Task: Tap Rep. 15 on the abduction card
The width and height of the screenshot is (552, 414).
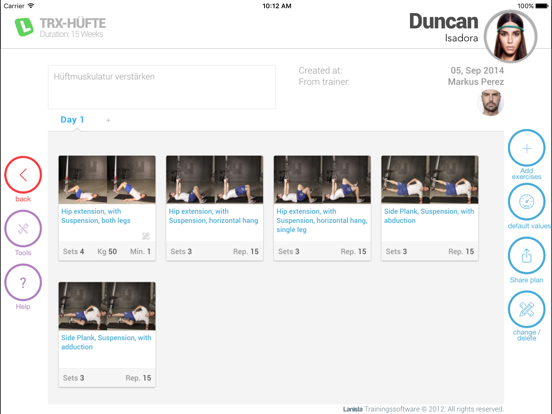Action: click(461, 251)
